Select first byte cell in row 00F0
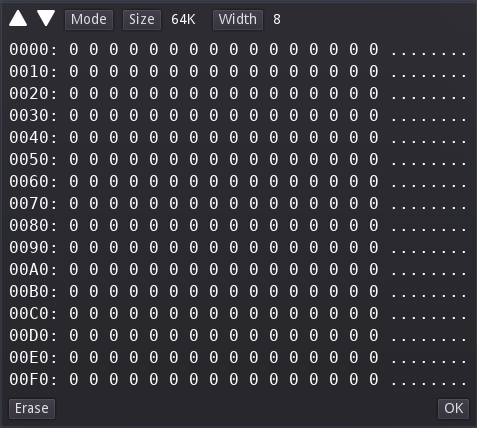 click(x=74, y=380)
